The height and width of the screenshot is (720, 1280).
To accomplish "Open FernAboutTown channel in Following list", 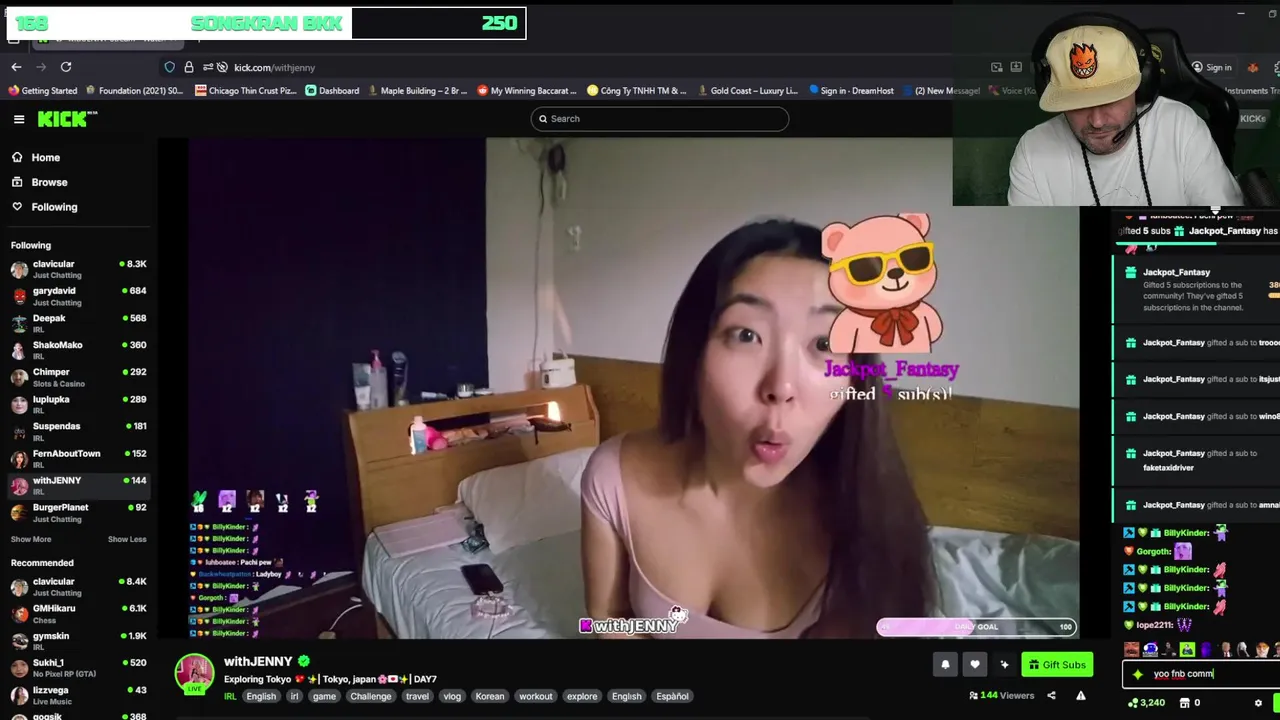I will pyautogui.click(x=78, y=458).
